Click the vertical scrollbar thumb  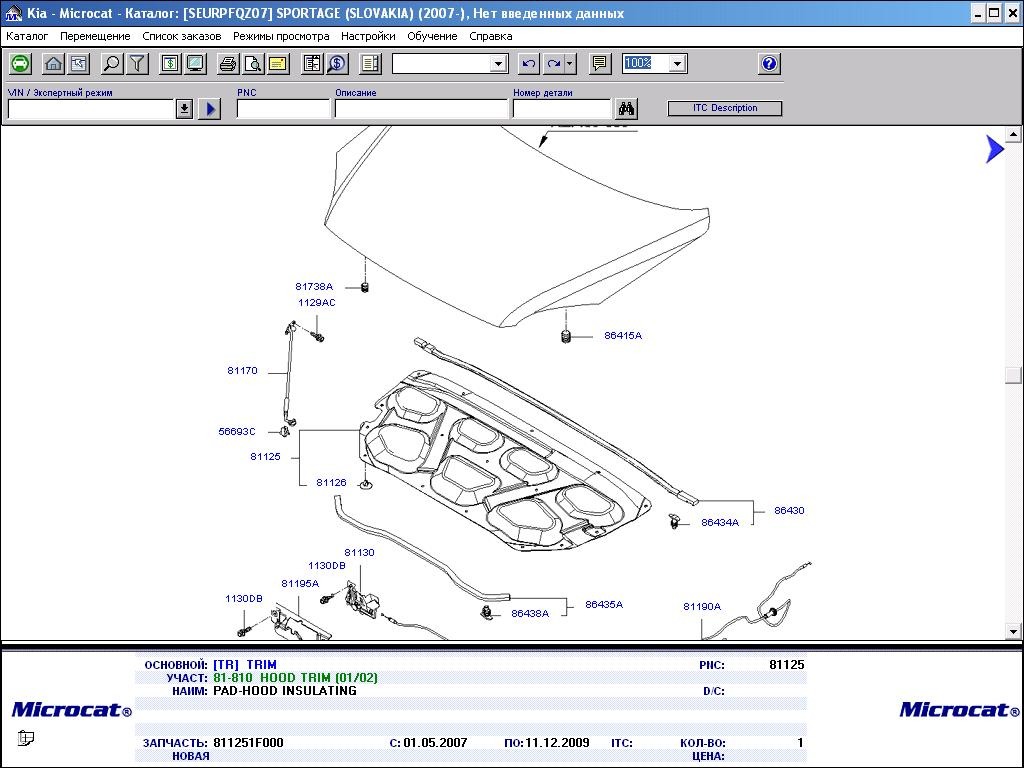[x=1013, y=375]
